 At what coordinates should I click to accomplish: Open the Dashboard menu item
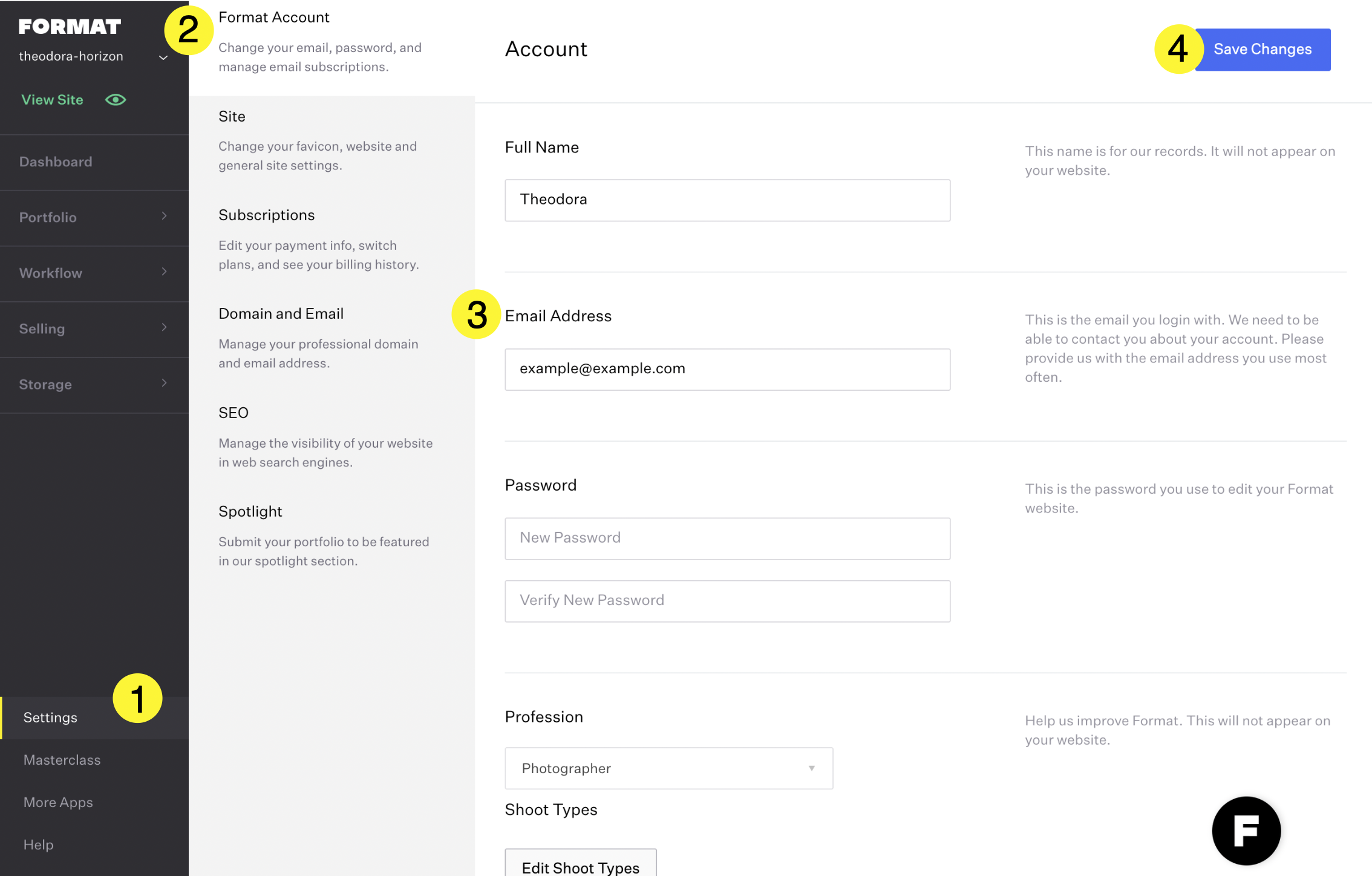(x=56, y=162)
